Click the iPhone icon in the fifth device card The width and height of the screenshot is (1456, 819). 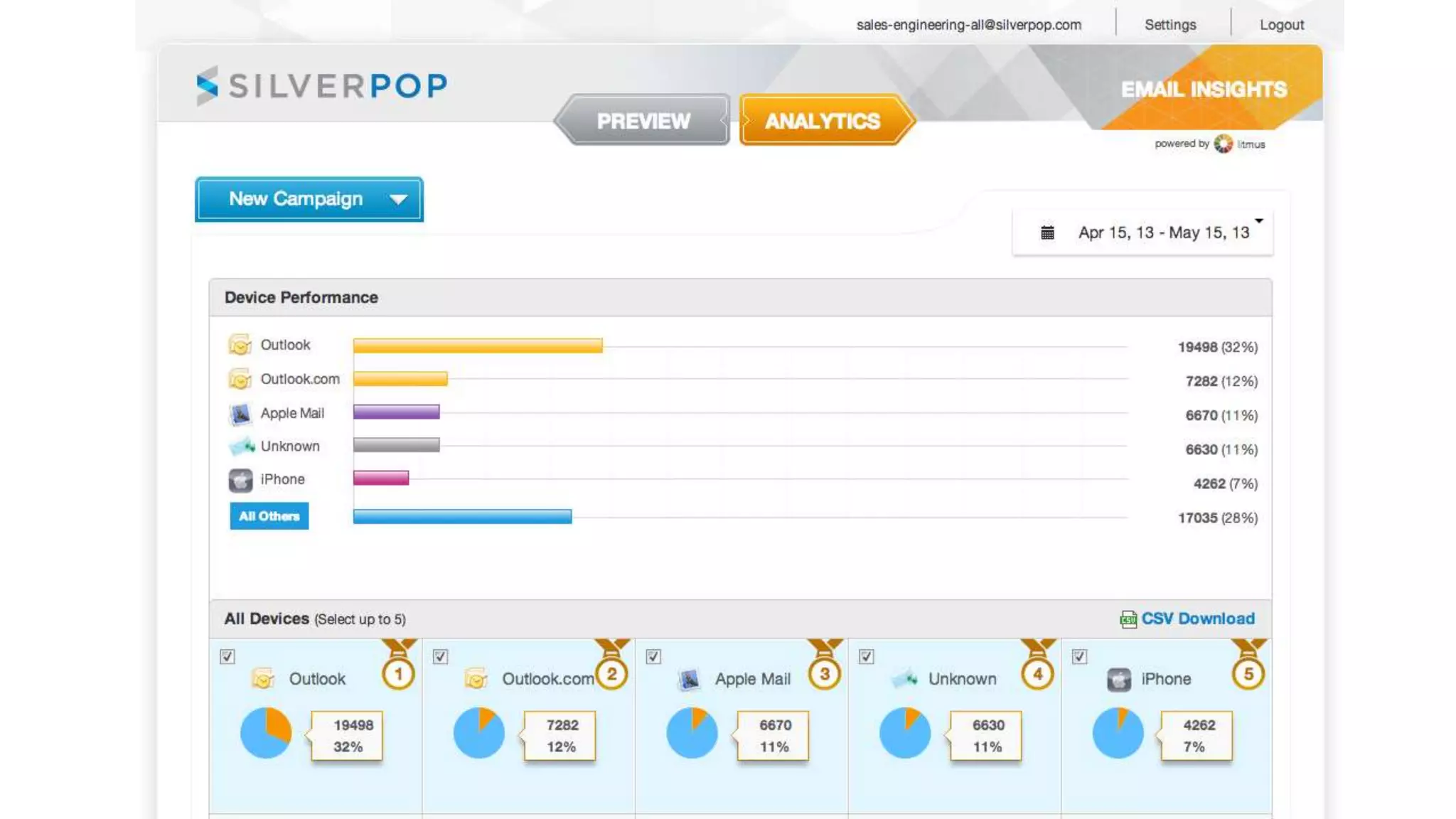tap(1119, 680)
